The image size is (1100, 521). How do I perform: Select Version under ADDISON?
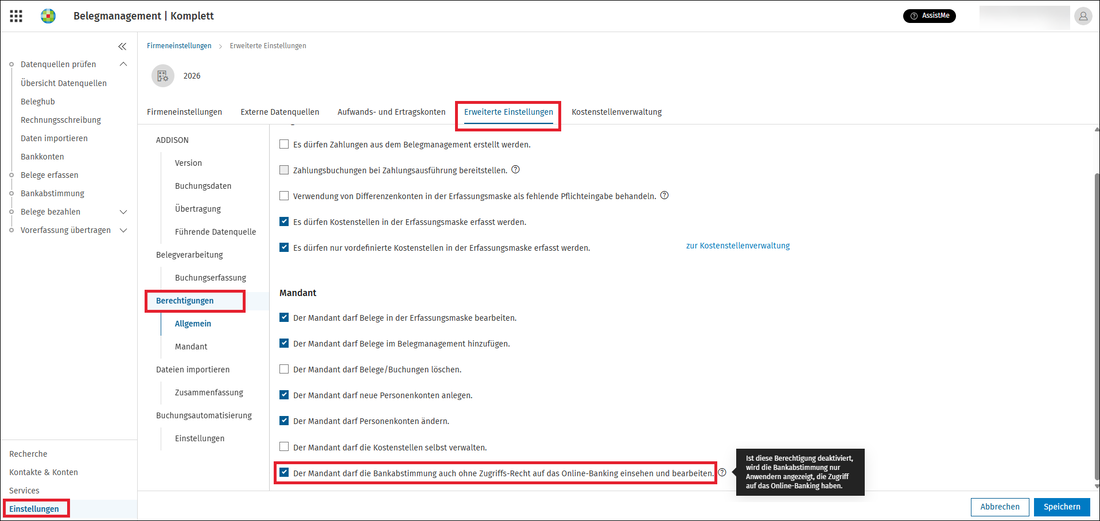(x=188, y=163)
